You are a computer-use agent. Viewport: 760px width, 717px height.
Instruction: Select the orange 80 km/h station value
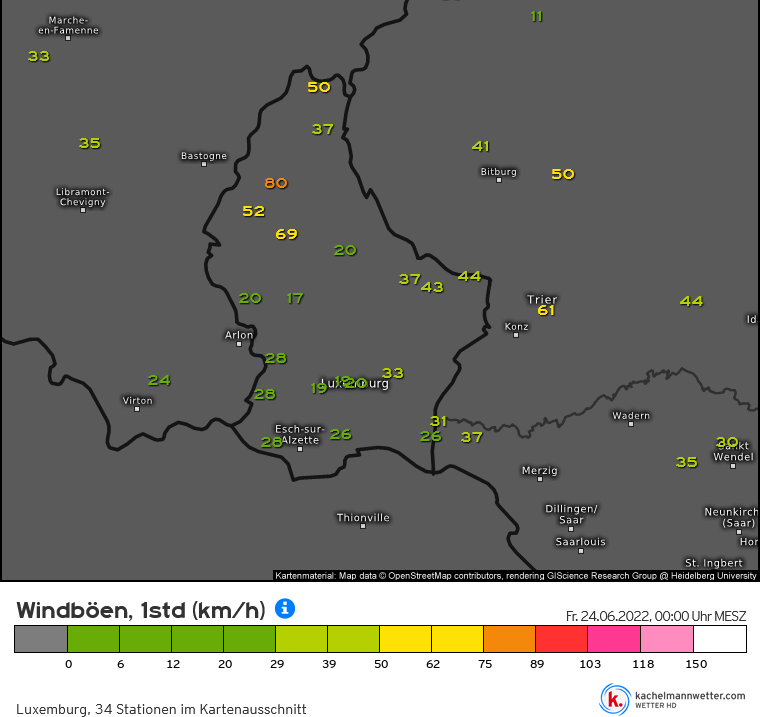(276, 183)
